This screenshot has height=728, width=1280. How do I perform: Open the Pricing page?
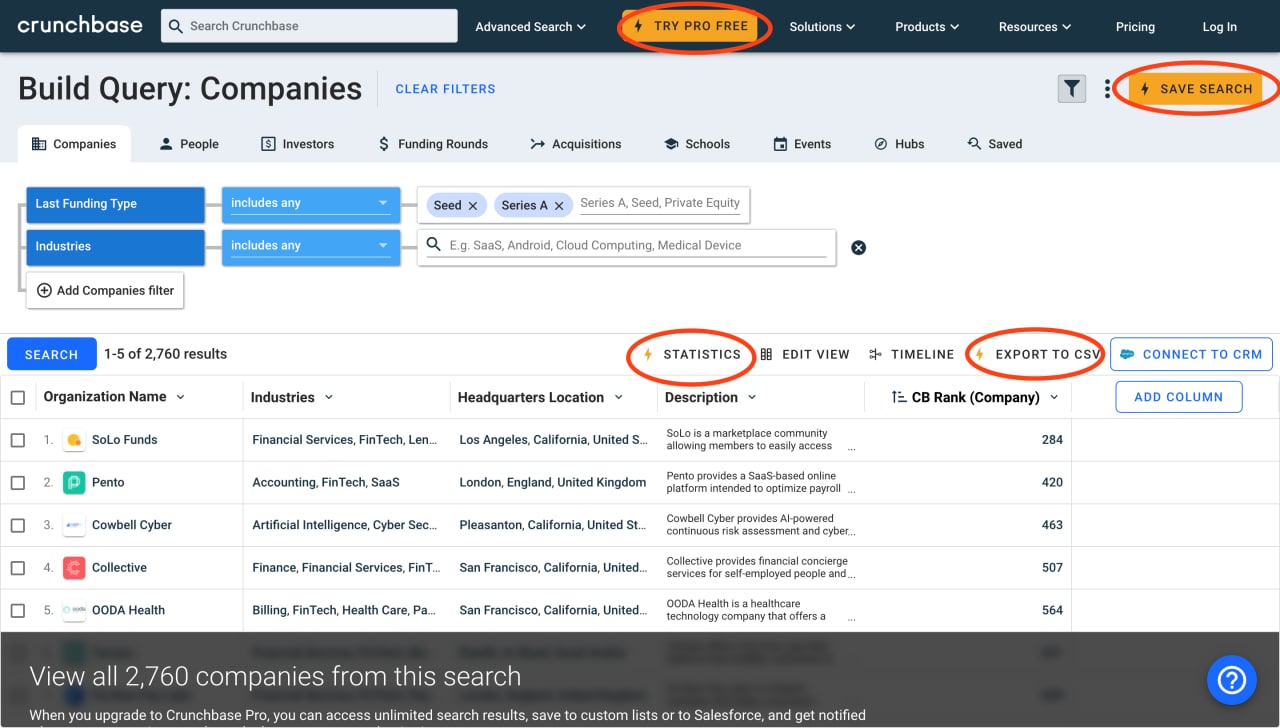(x=1135, y=27)
